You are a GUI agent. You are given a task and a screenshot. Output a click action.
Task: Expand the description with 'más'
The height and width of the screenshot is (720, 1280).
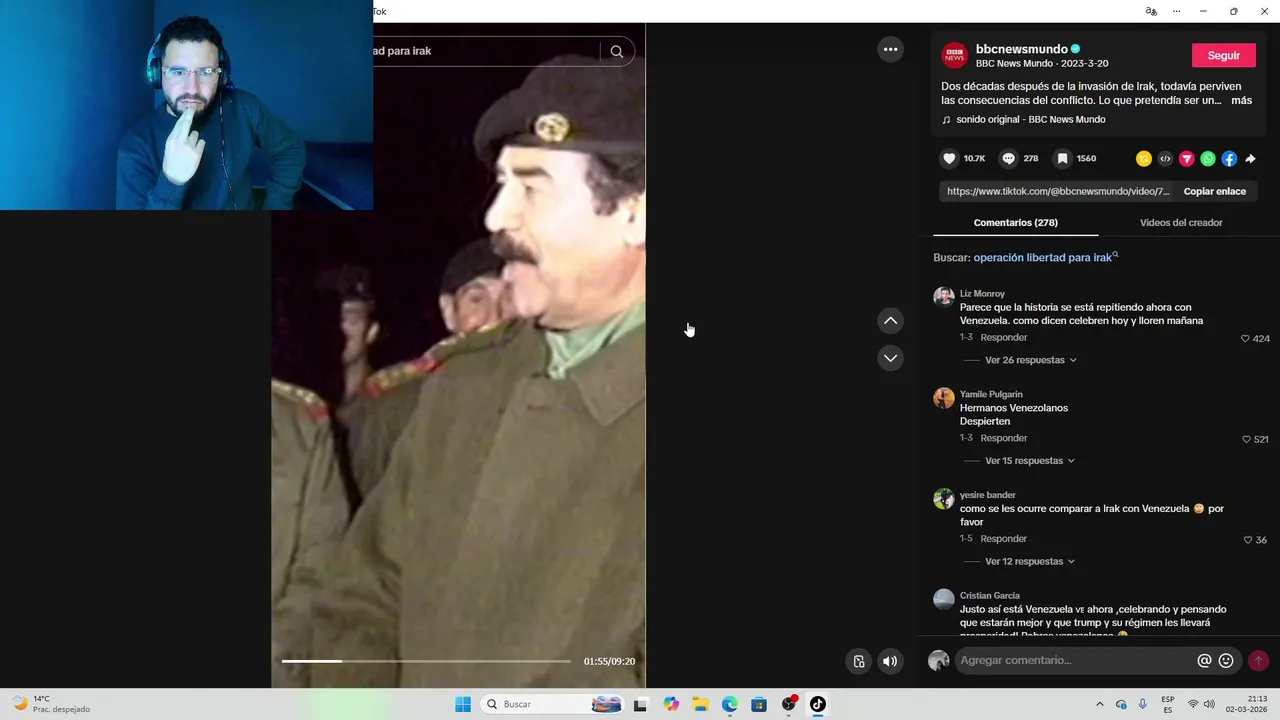[x=1241, y=100]
